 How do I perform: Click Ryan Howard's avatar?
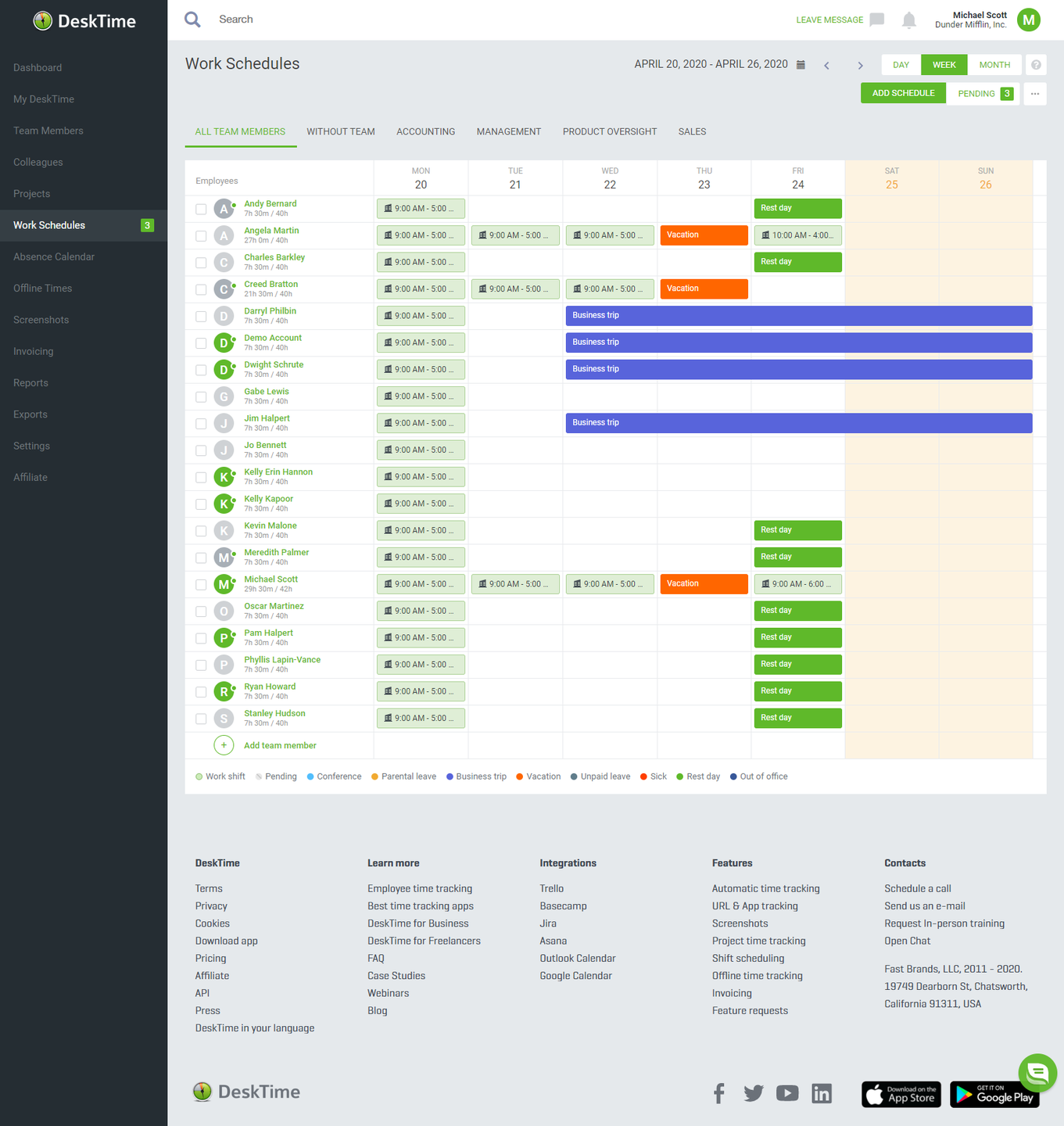click(224, 692)
